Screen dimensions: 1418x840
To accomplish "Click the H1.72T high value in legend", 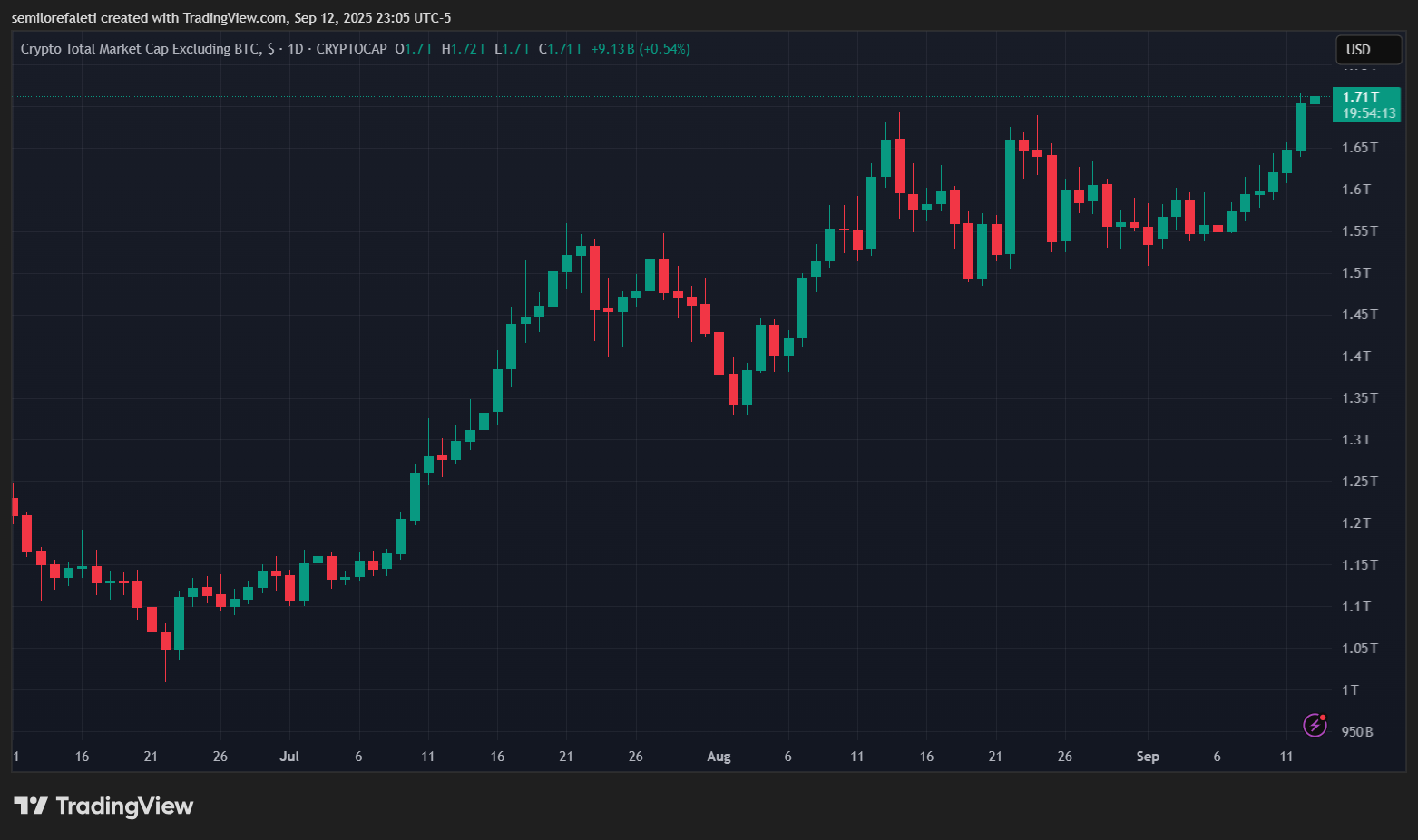I will pyautogui.click(x=464, y=49).
